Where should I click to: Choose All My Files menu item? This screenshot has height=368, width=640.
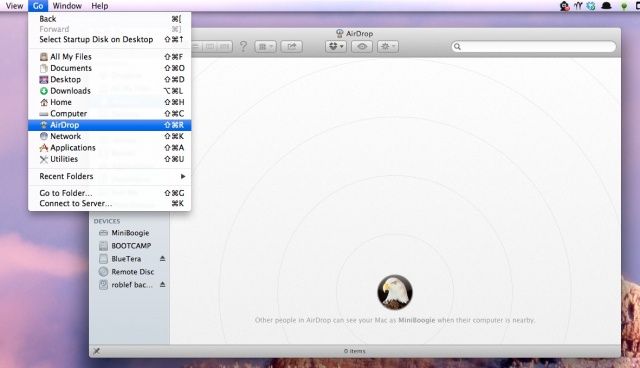109,57
